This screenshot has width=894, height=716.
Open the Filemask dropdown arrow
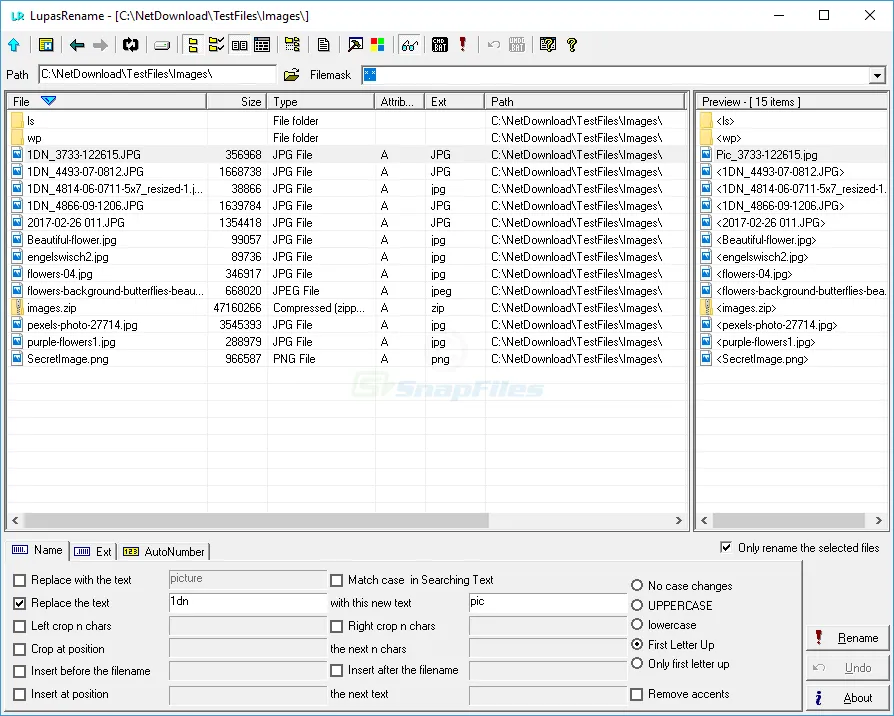(877, 75)
